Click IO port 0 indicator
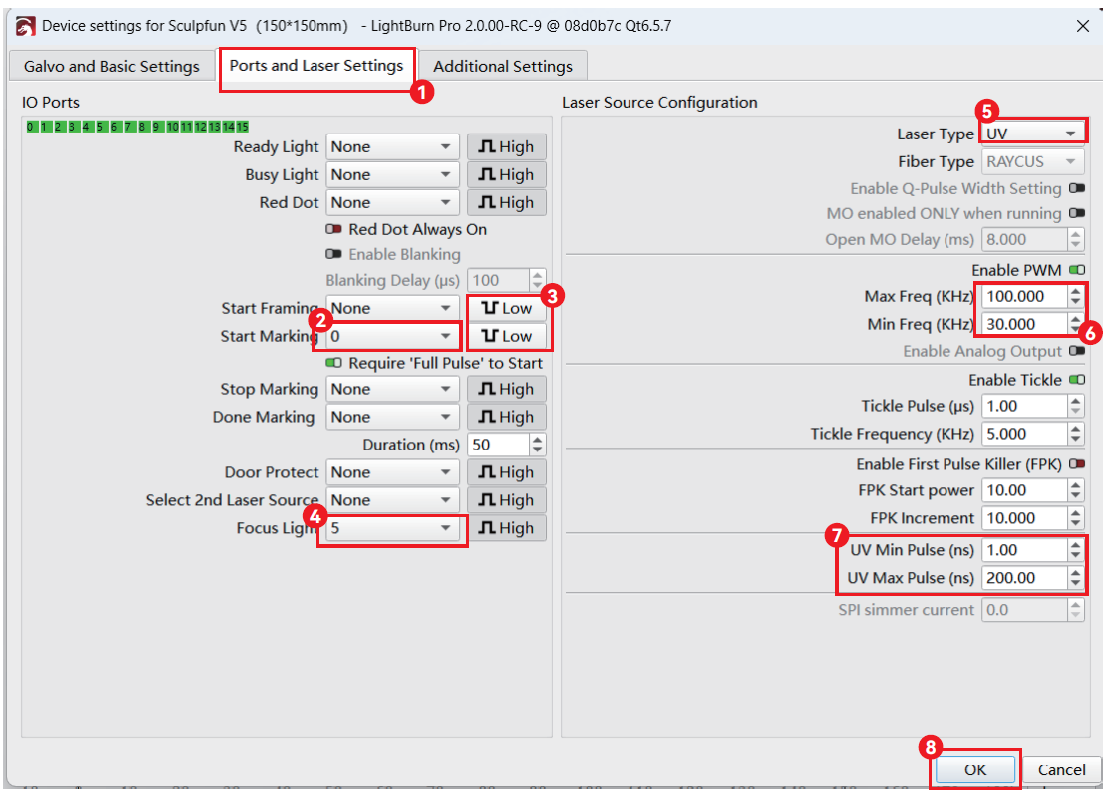 [31, 127]
